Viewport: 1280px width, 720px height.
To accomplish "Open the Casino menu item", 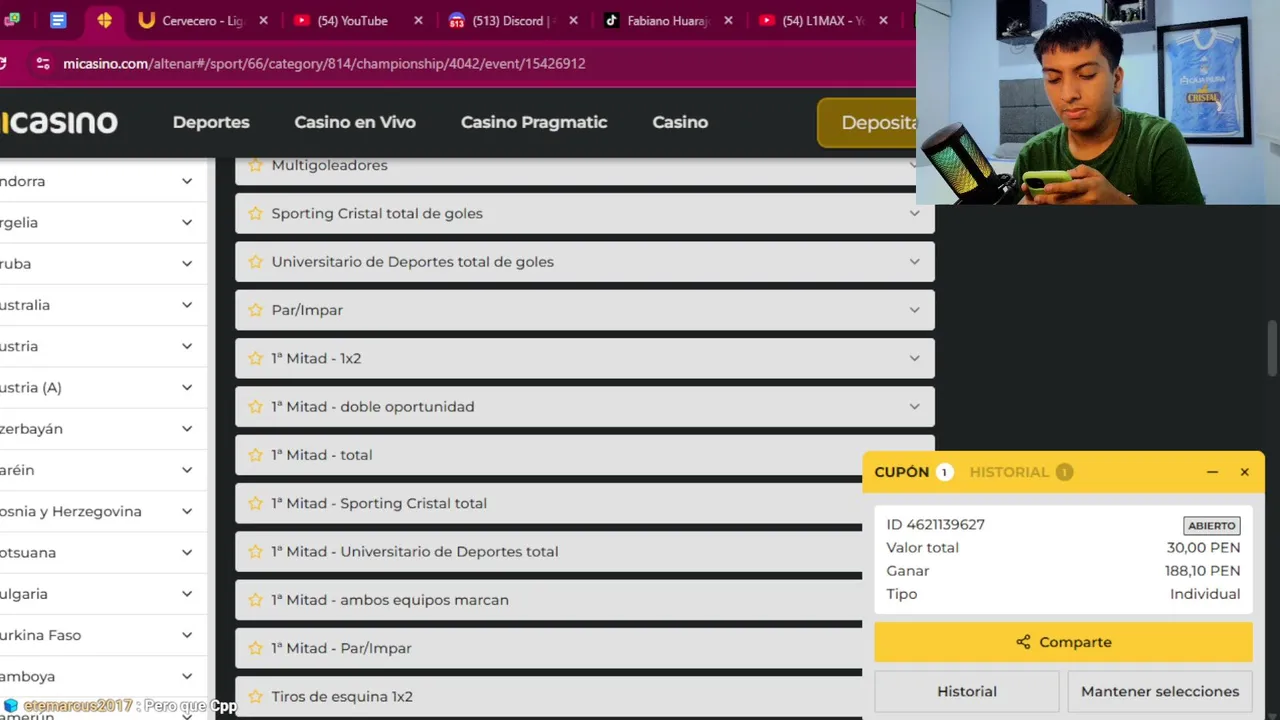I will 680,122.
